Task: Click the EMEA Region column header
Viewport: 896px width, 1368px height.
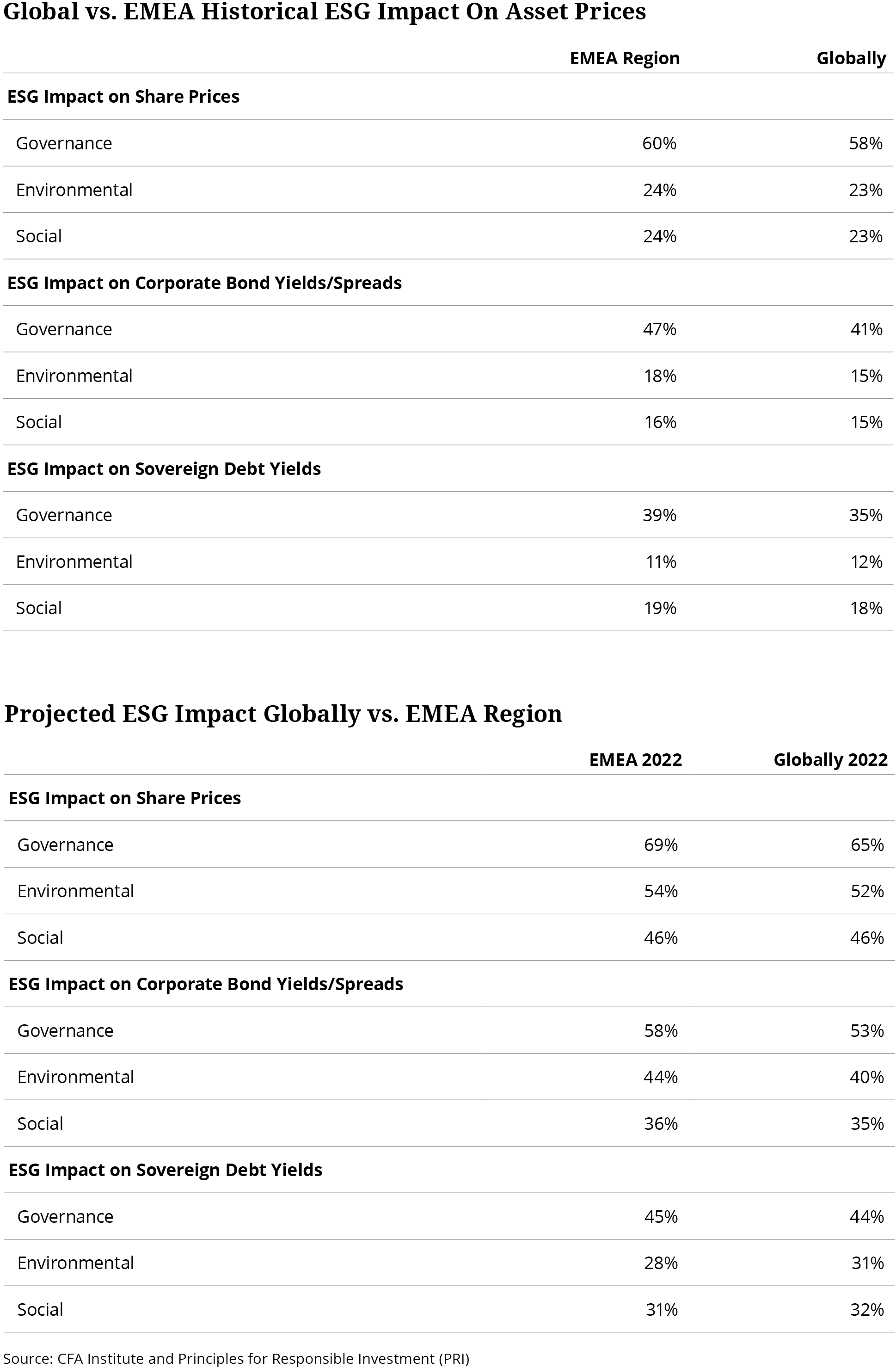Action: (x=624, y=58)
